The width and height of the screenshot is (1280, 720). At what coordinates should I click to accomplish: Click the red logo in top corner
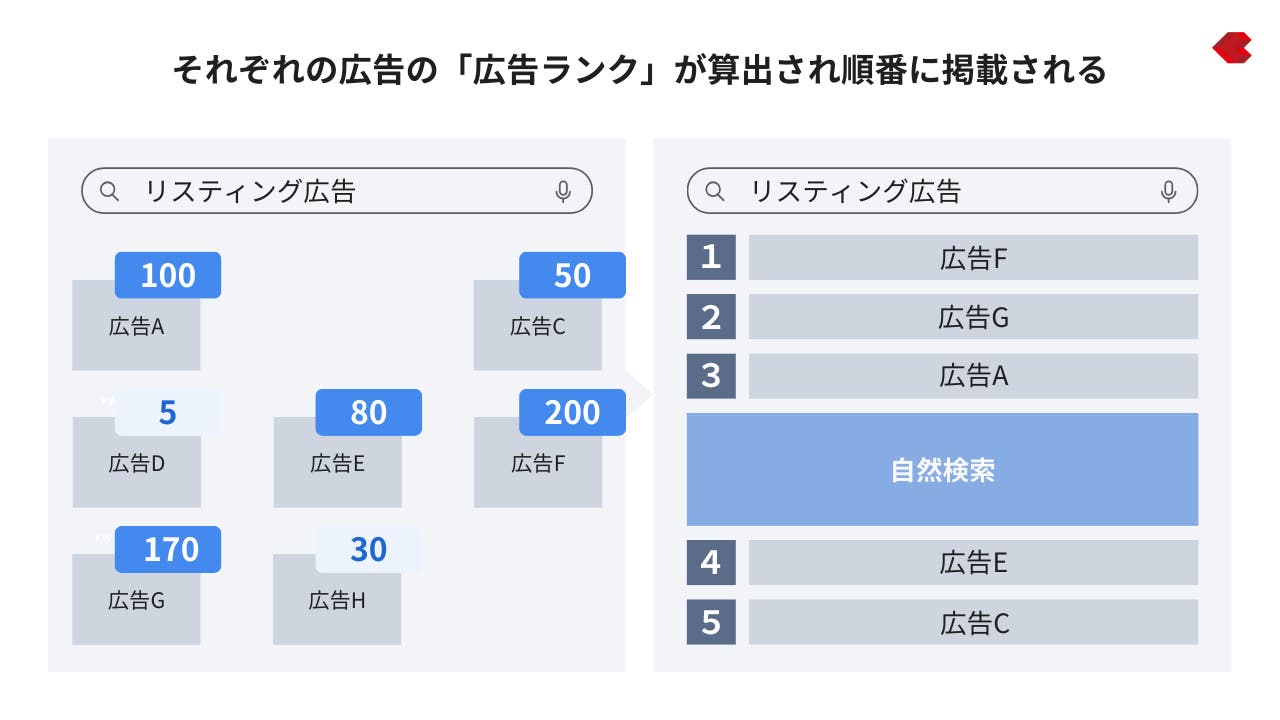pyautogui.click(x=1232, y=48)
